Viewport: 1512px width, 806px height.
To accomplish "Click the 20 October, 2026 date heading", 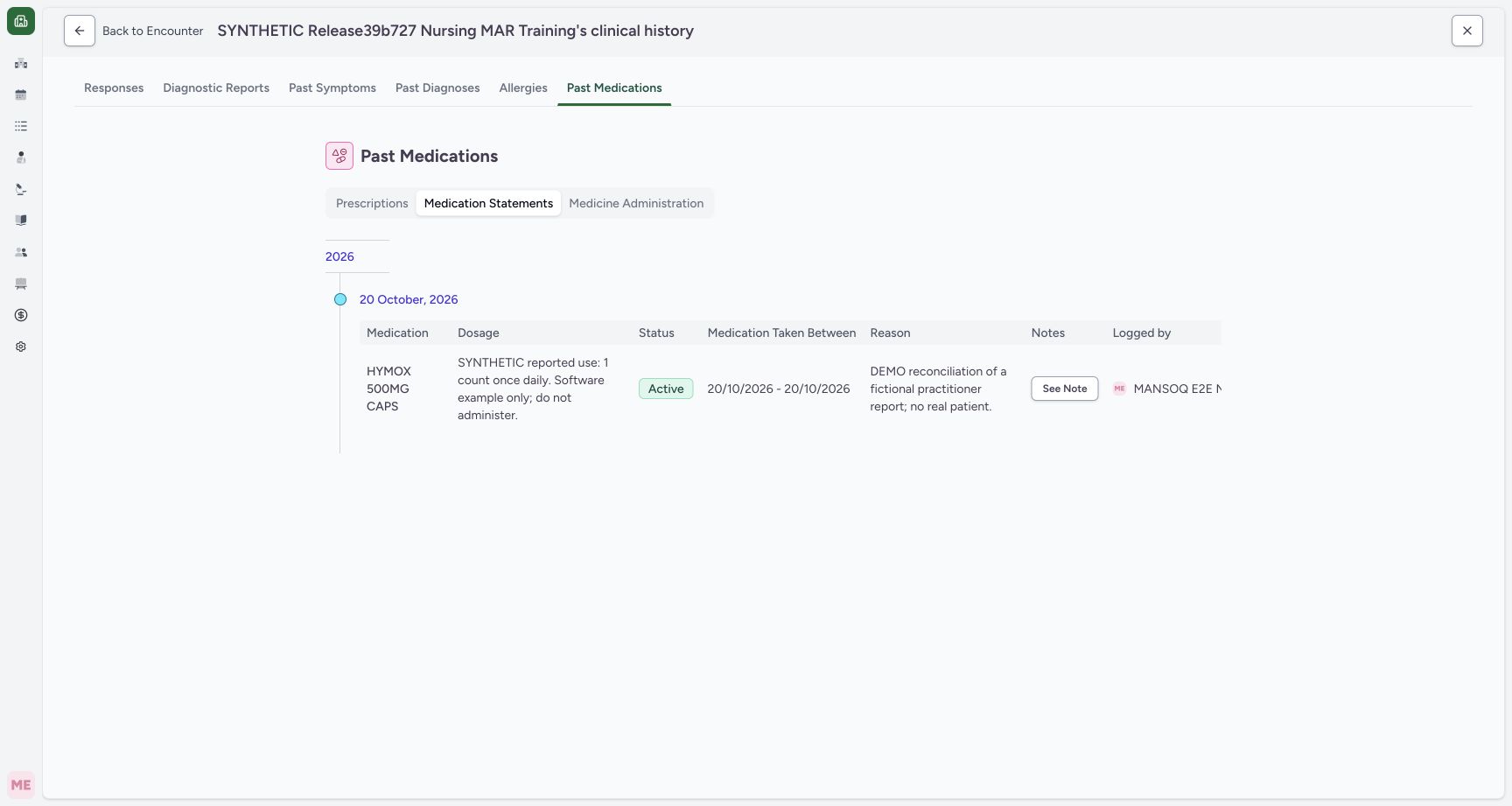I will pos(409,299).
